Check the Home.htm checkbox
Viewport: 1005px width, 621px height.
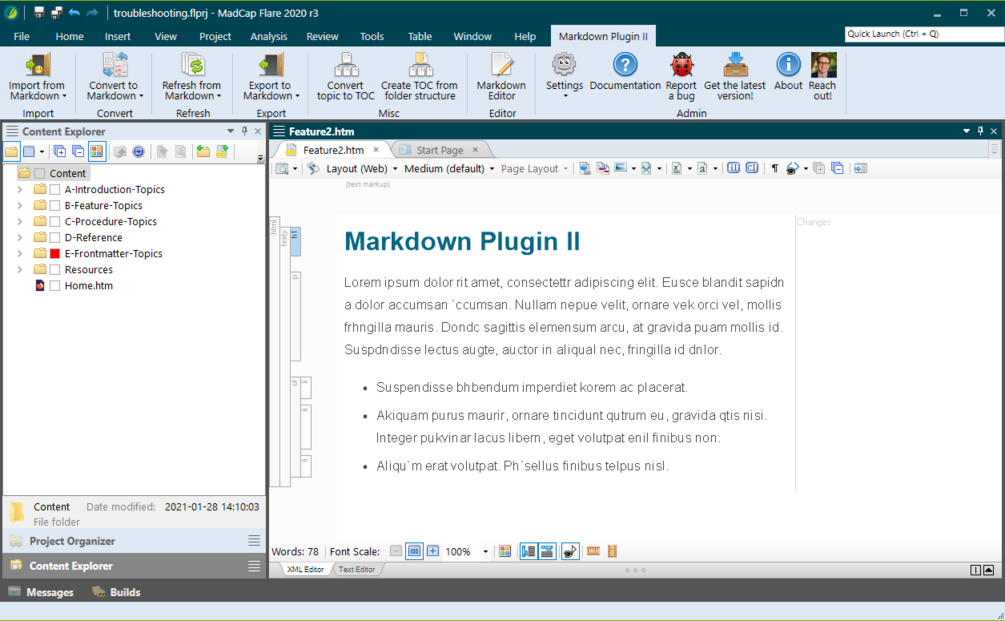point(55,286)
